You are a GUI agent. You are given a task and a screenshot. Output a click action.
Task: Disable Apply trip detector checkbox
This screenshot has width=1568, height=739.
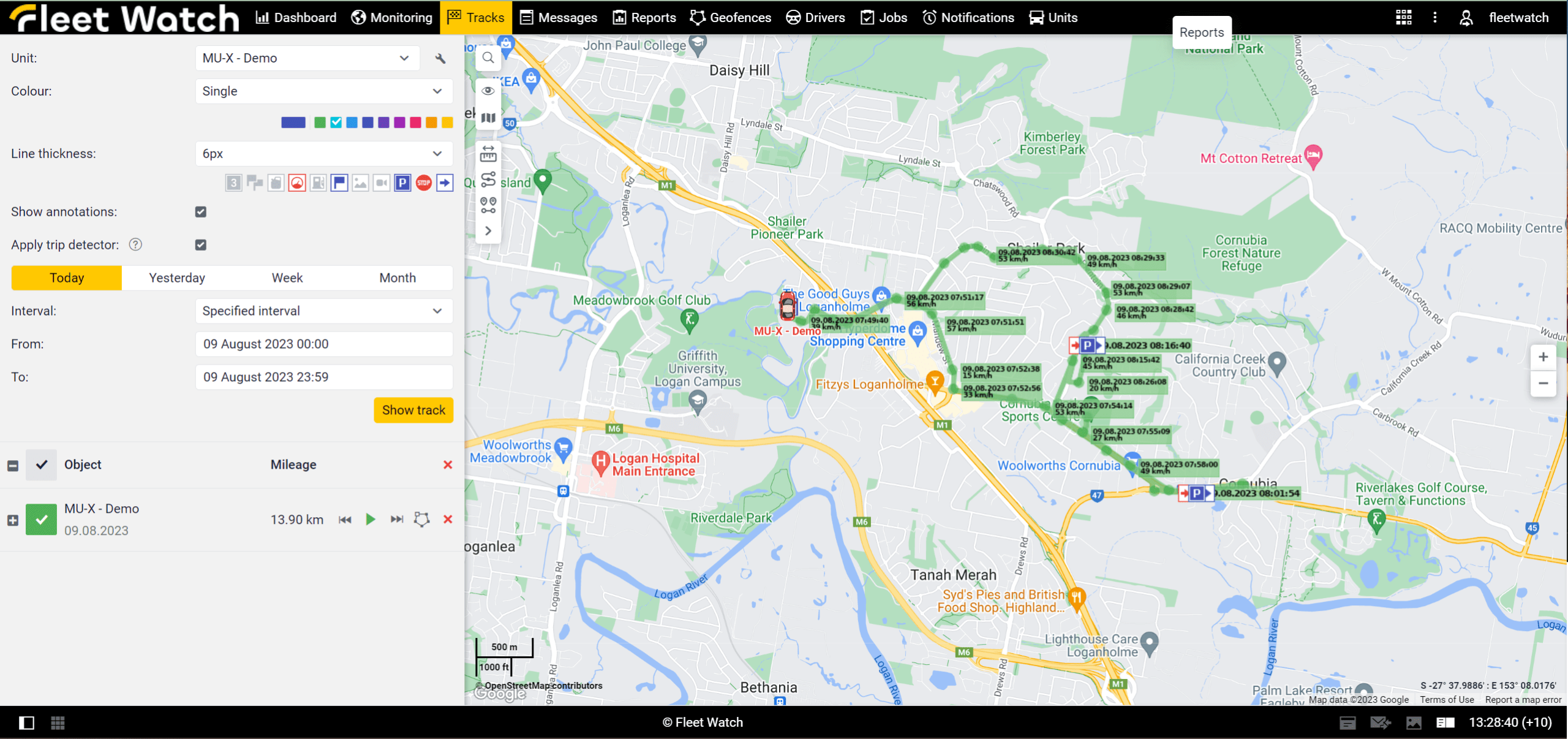[201, 245]
